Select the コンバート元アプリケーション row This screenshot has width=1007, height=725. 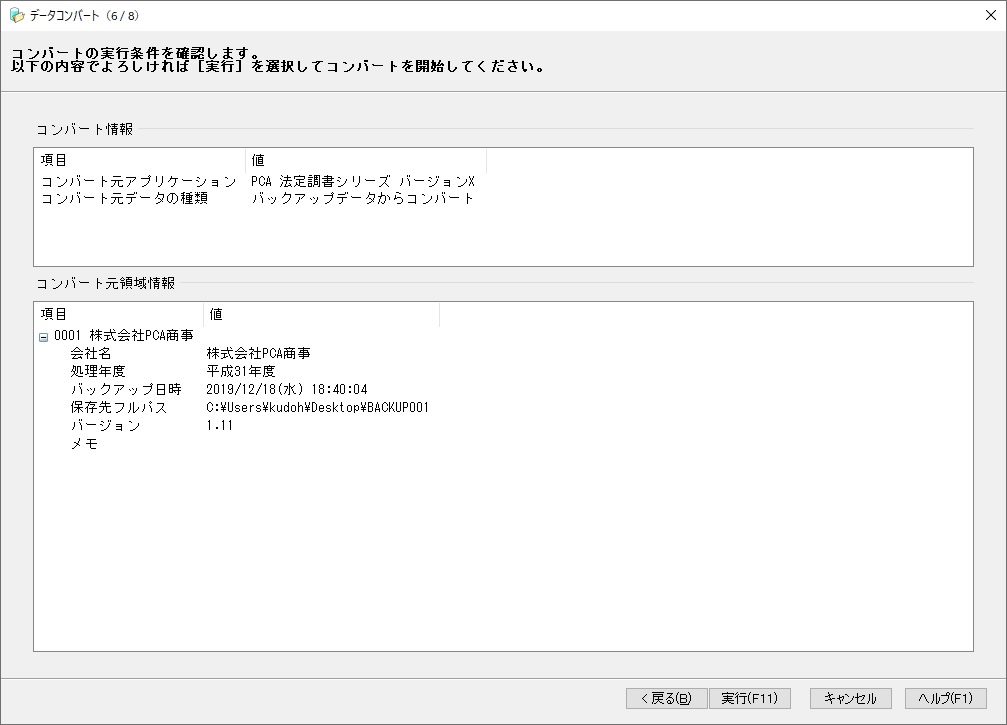pyautogui.click(x=138, y=182)
